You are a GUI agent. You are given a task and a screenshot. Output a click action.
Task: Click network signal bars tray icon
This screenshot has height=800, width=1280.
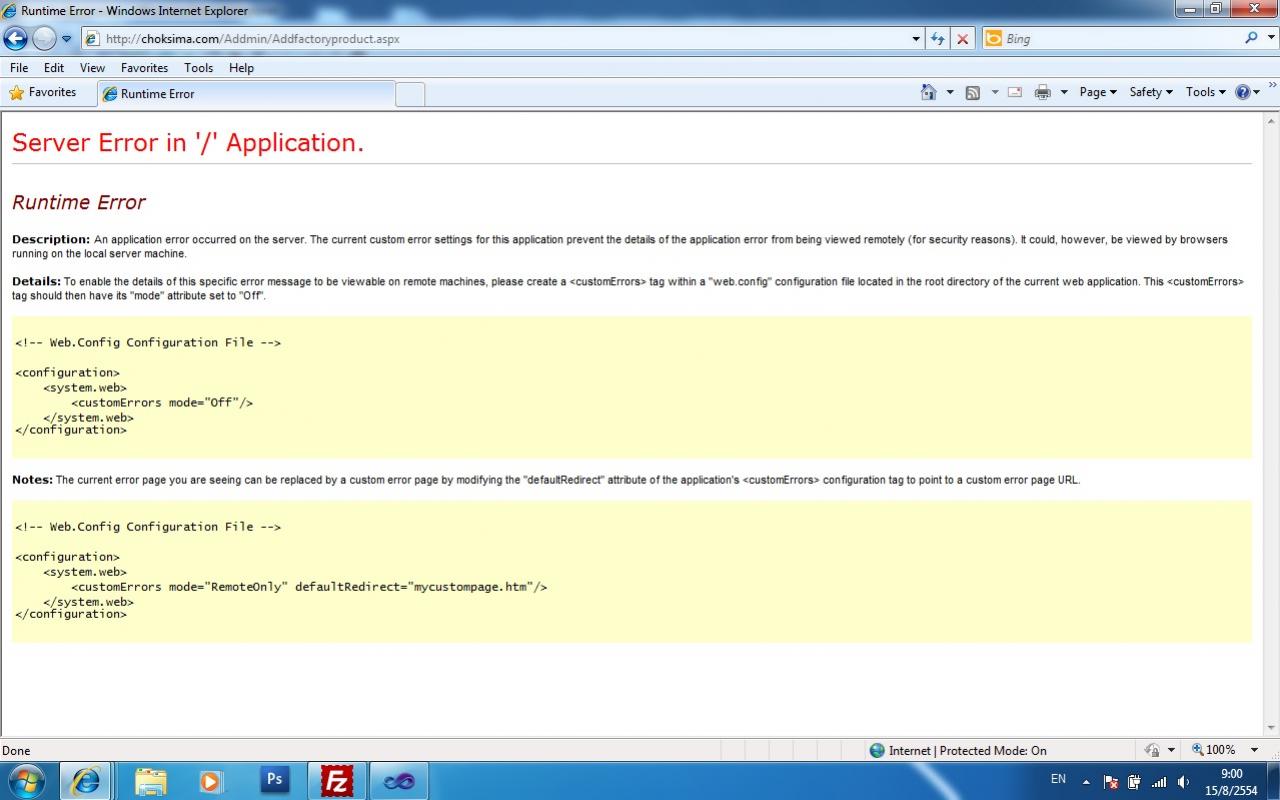coord(1159,782)
